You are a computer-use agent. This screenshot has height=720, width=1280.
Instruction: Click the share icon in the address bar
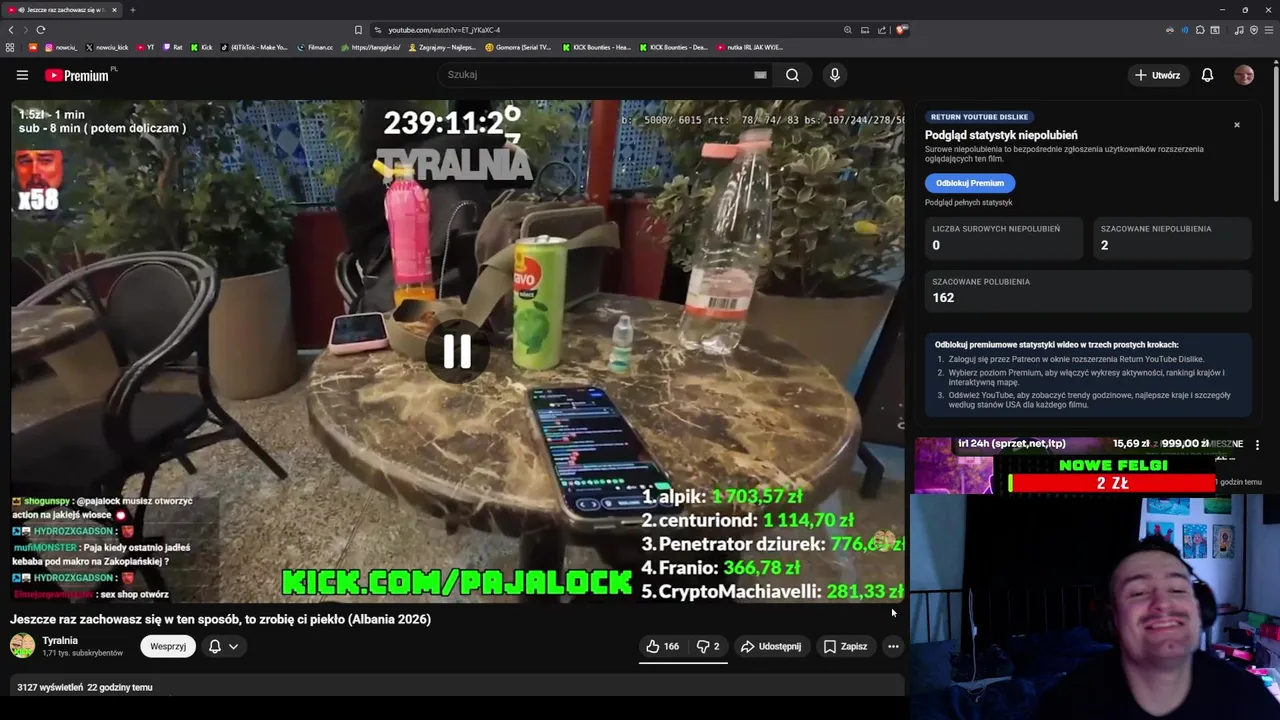(882, 30)
